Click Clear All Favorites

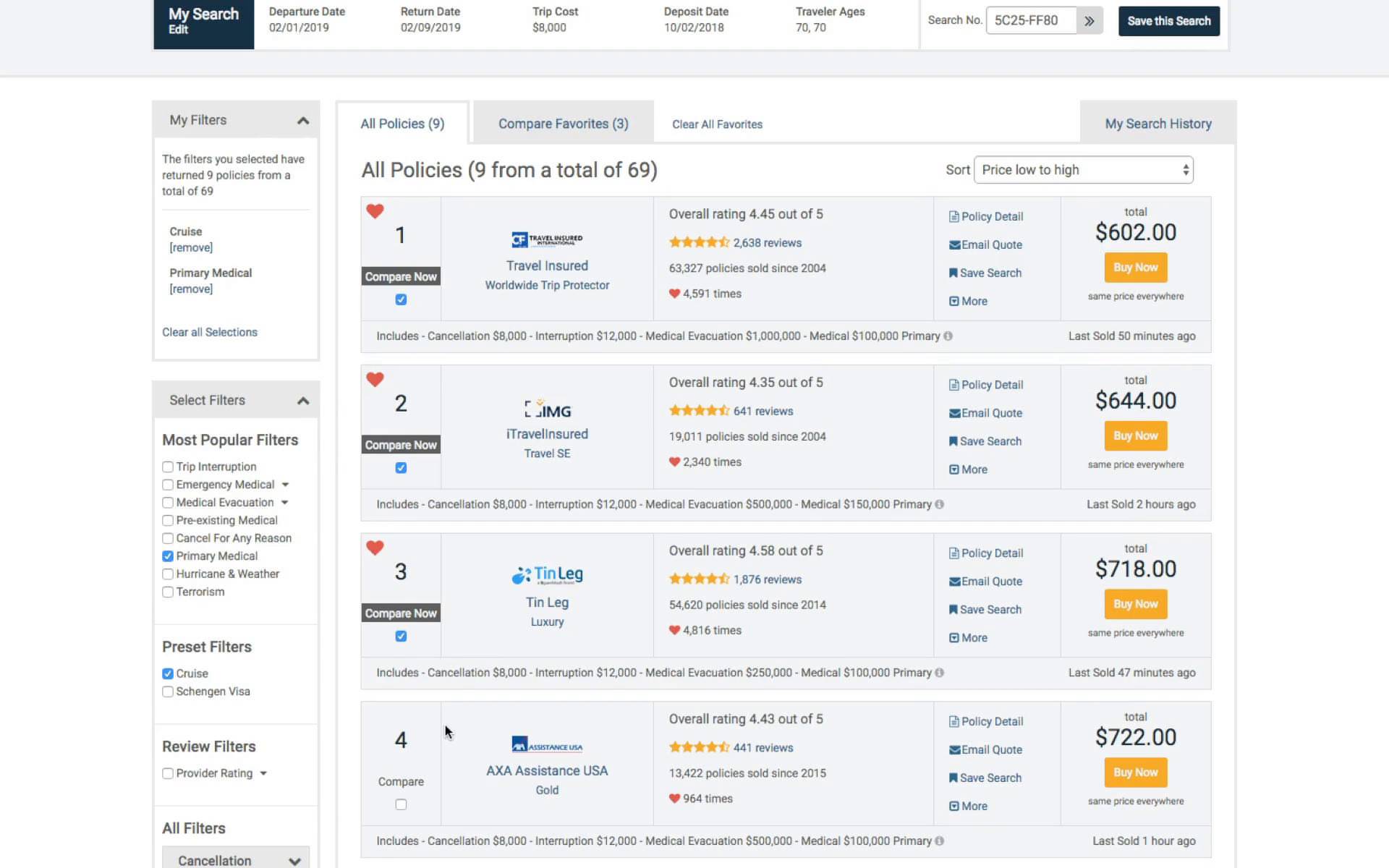pyautogui.click(x=717, y=124)
